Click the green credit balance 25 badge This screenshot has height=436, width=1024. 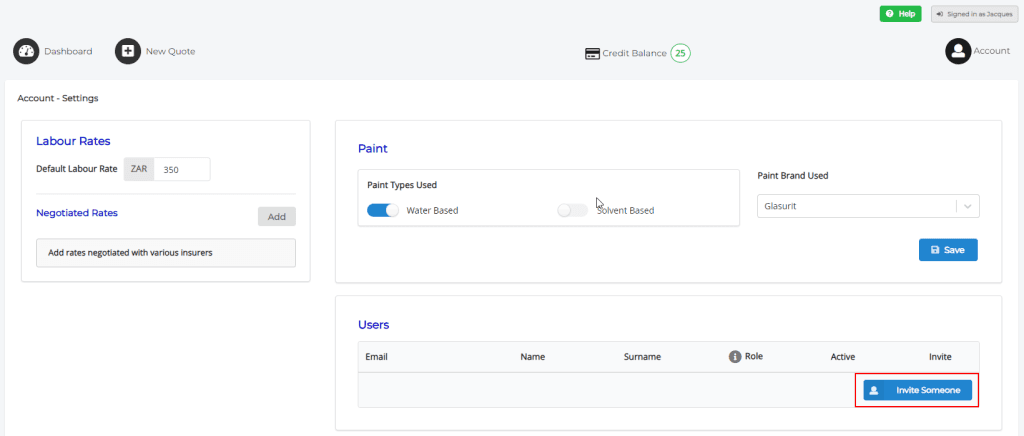coord(680,53)
